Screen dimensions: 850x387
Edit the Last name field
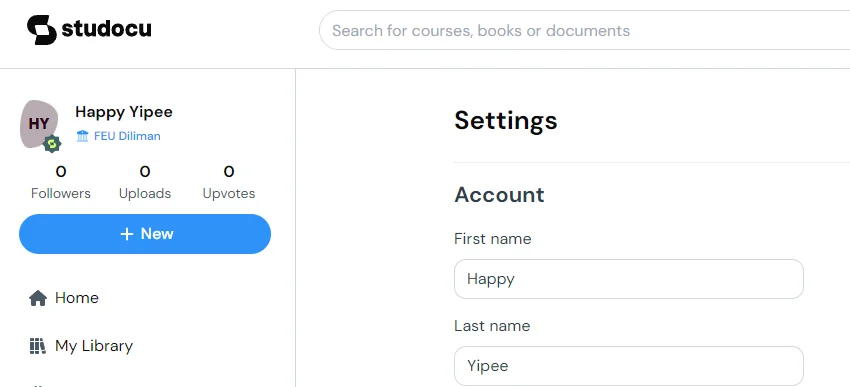[629, 366]
